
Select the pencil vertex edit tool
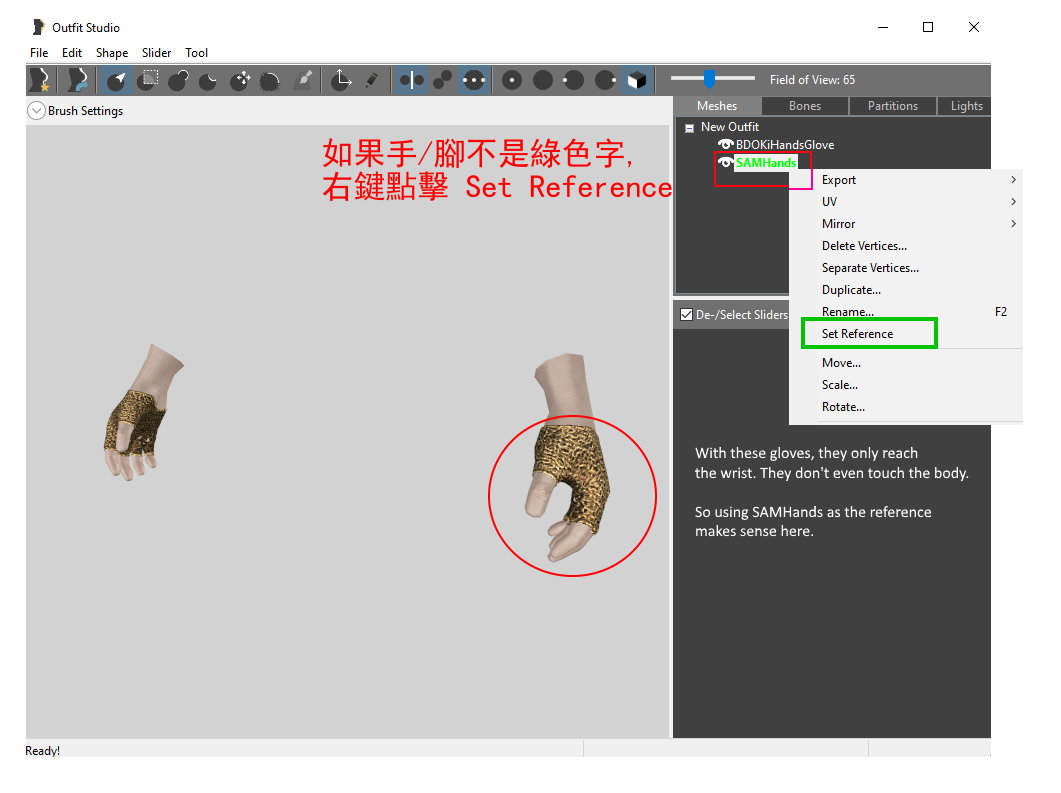pyautogui.click(x=371, y=81)
